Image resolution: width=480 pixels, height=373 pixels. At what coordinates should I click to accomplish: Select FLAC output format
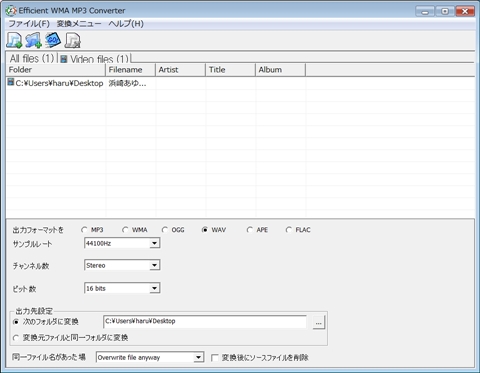point(289,230)
